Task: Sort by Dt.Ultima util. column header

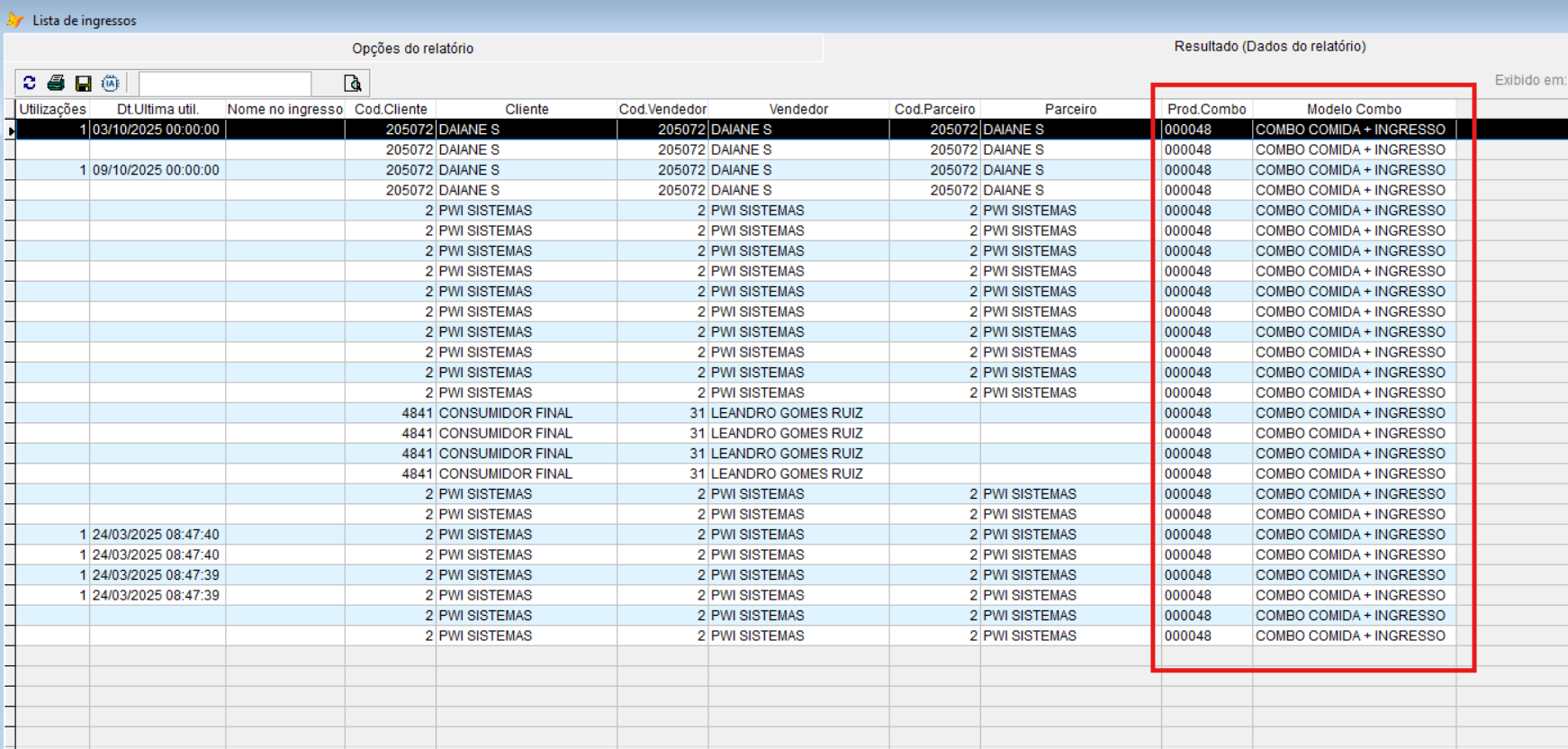Action: click(x=157, y=109)
